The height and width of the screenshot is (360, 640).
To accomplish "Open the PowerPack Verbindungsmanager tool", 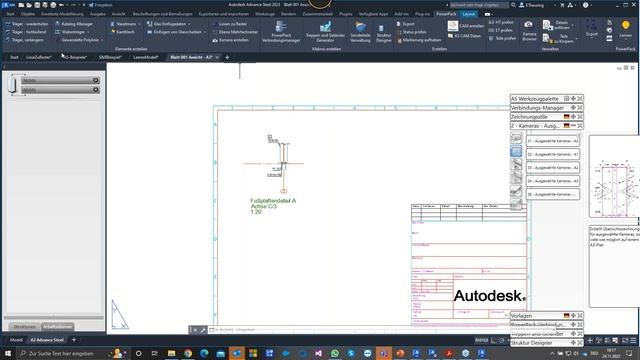I will point(281,31).
